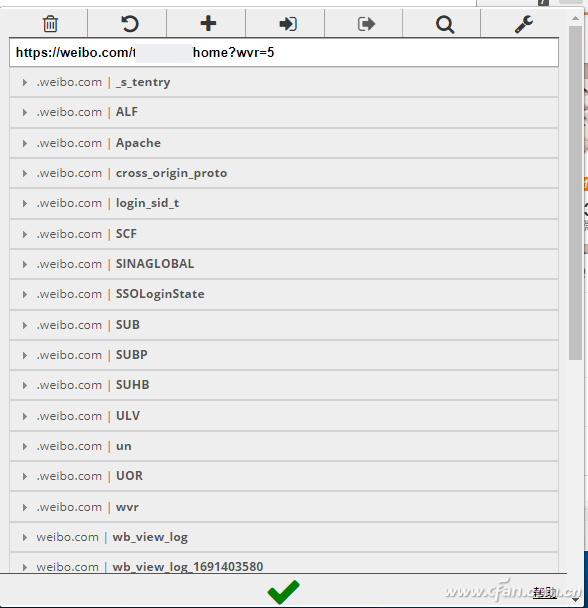This screenshot has width=588, height=608.
Task: Click the weibo.com URL field
Action: 284,52
